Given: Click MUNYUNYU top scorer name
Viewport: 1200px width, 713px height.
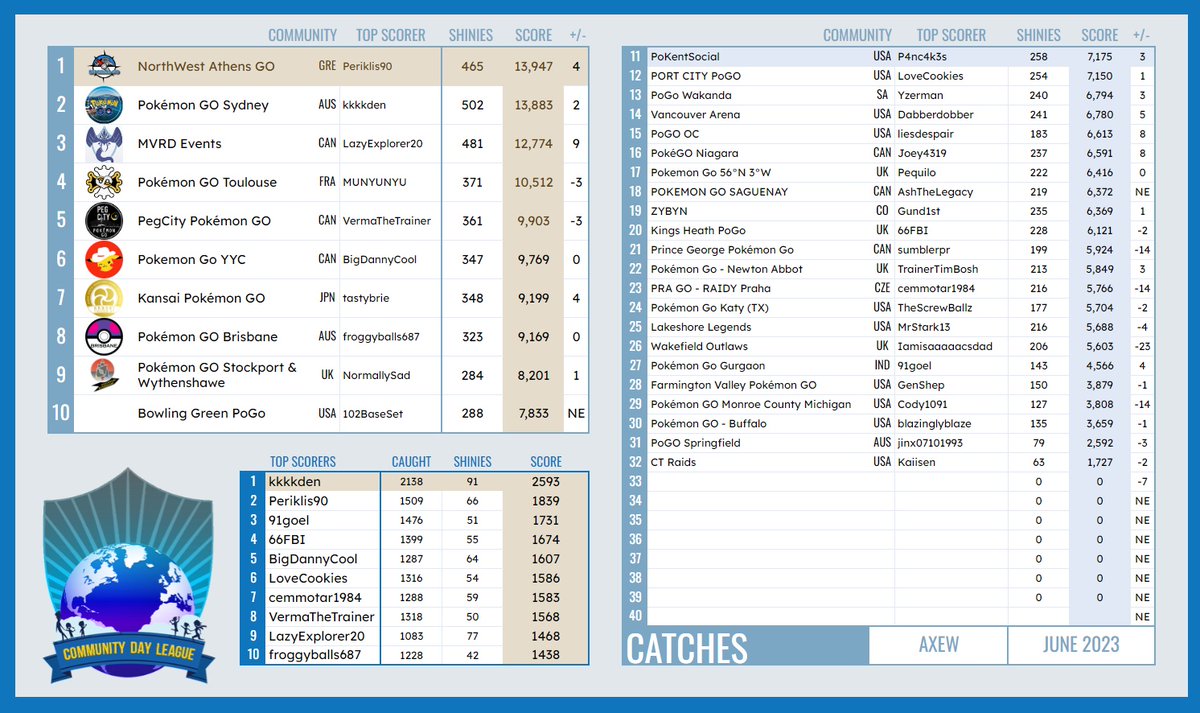Looking at the screenshot, I should point(374,183).
